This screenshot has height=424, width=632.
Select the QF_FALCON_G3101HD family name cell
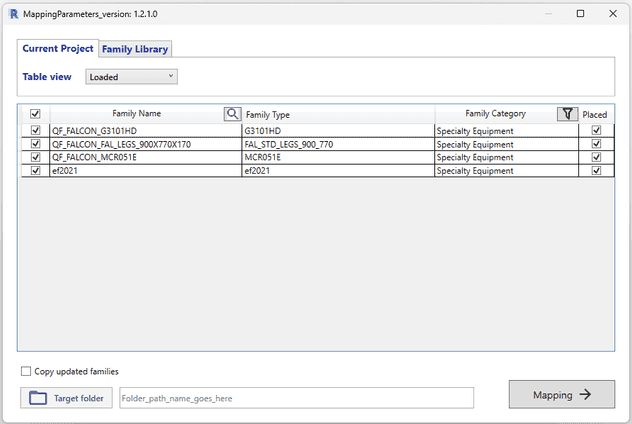point(146,131)
